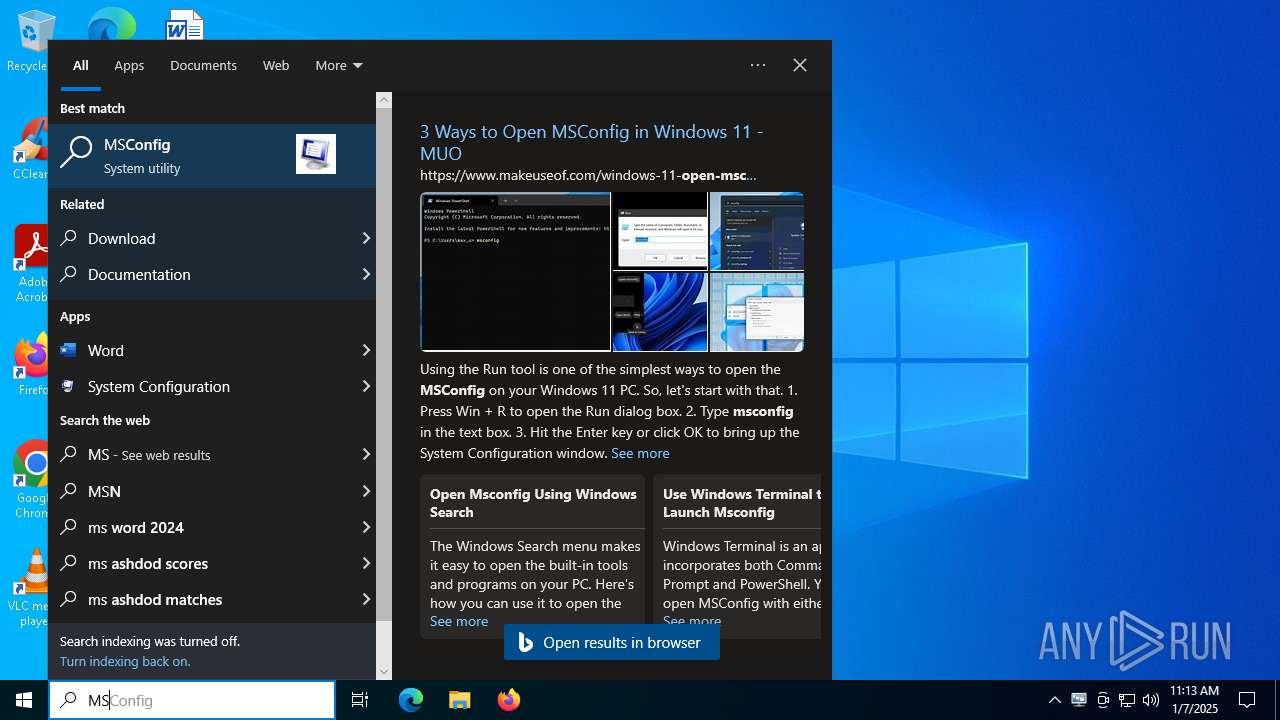Expand 'ms ashdod matches' suggestion arrow
Image resolution: width=1280 pixels, height=720 pixels.
coord(366,599)
